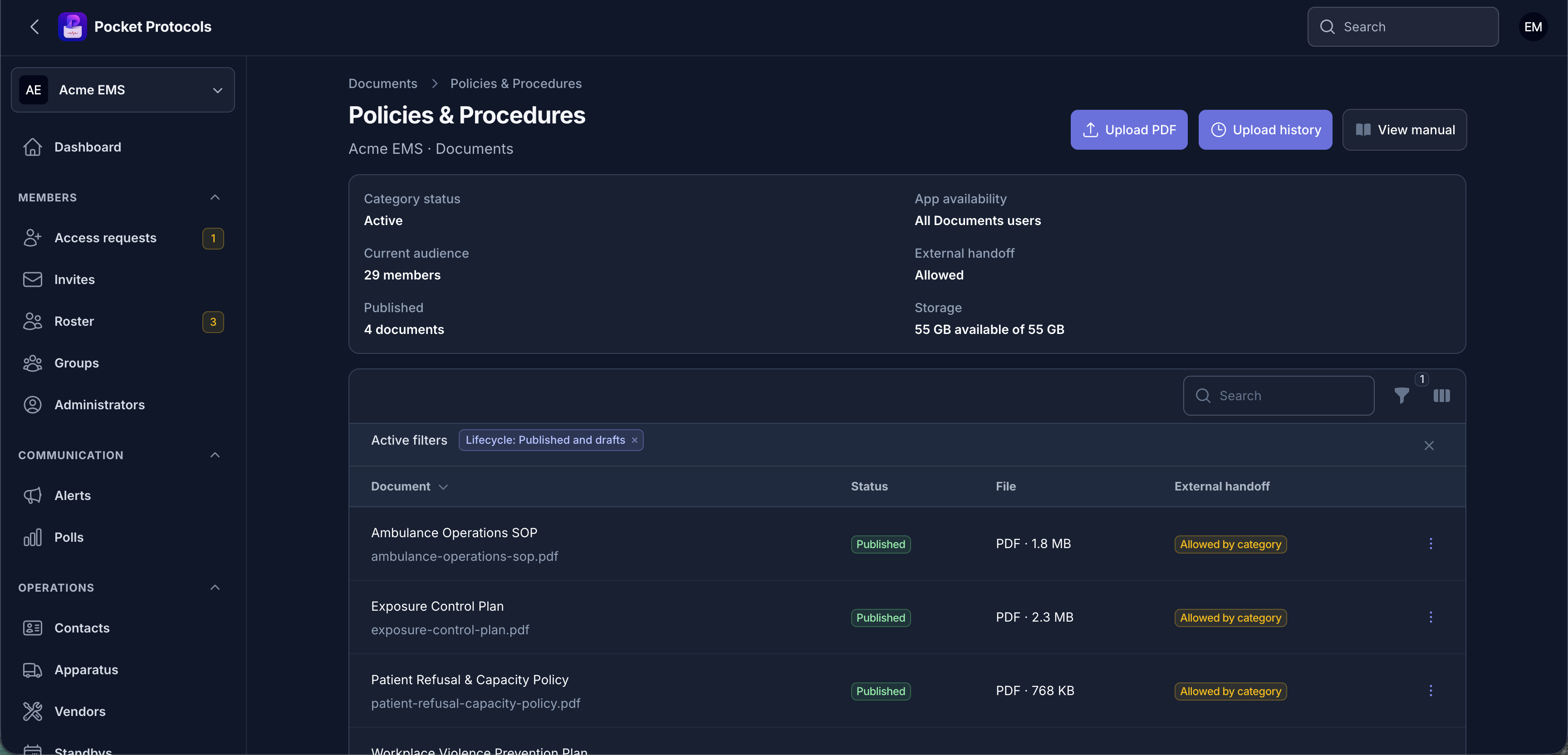The image size is (1568, 755).
Task: Open the column chooser icon
Action: 1441,396
